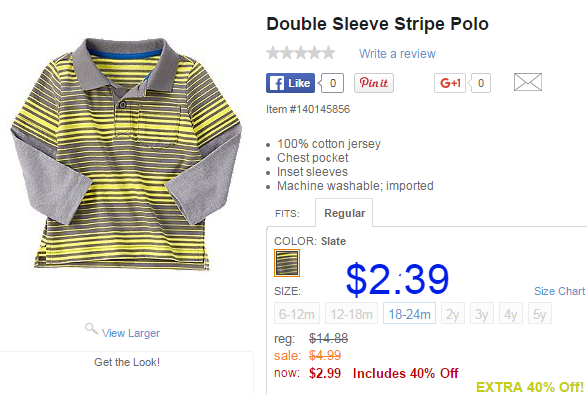The height and width of the screenshot is (395, 587).
Task: Click the Google +1 button
Action: (x=450, y=83)
